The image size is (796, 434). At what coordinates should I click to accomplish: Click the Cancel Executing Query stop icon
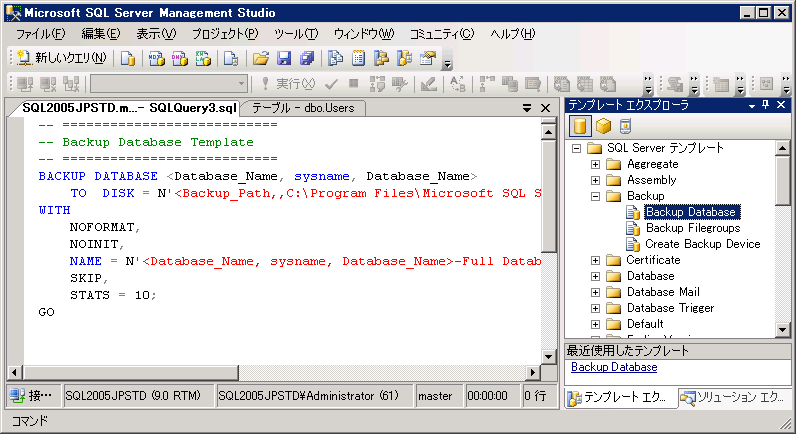coord(354,84)
